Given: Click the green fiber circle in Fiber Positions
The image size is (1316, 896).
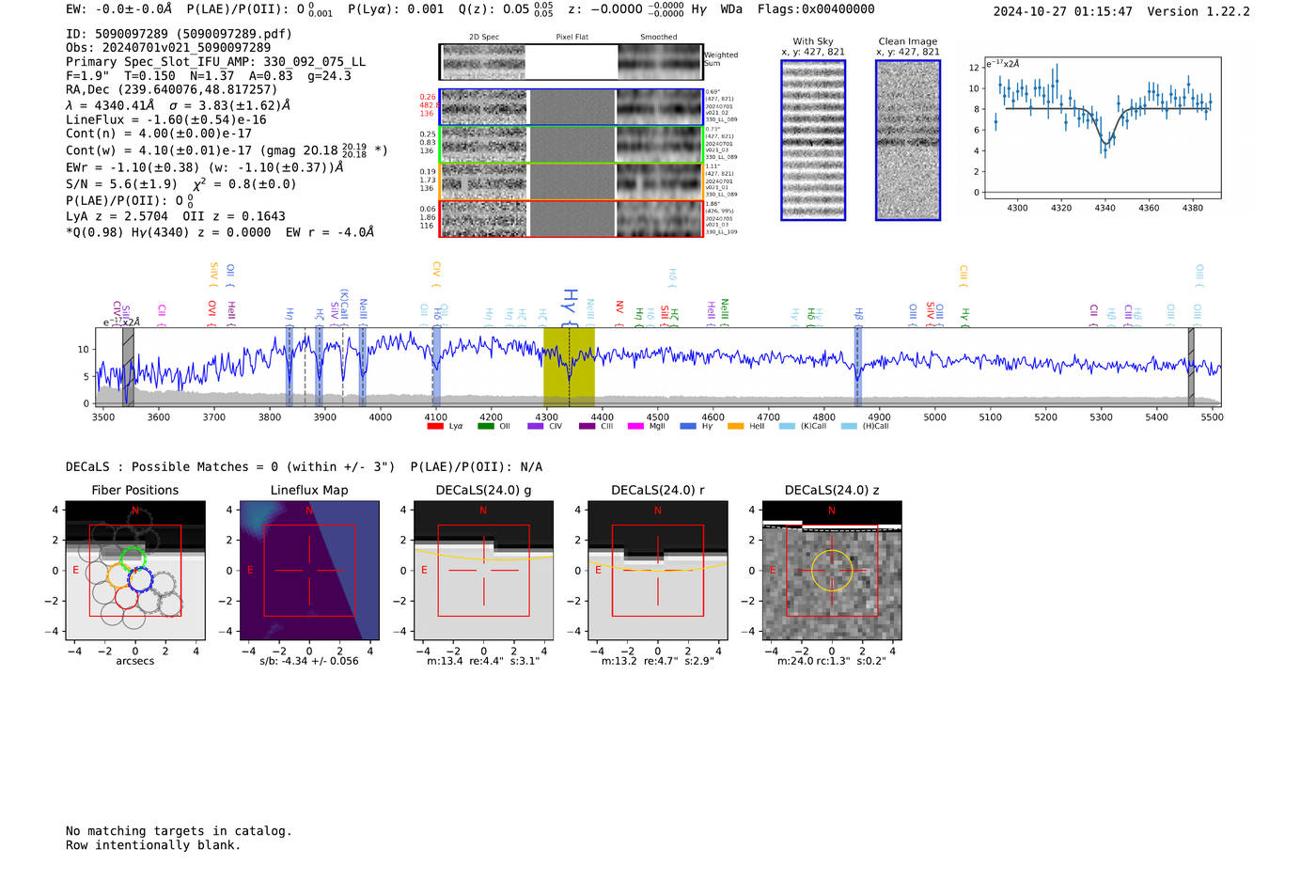Looking at the screenshot, I should (x=133, y=558).
